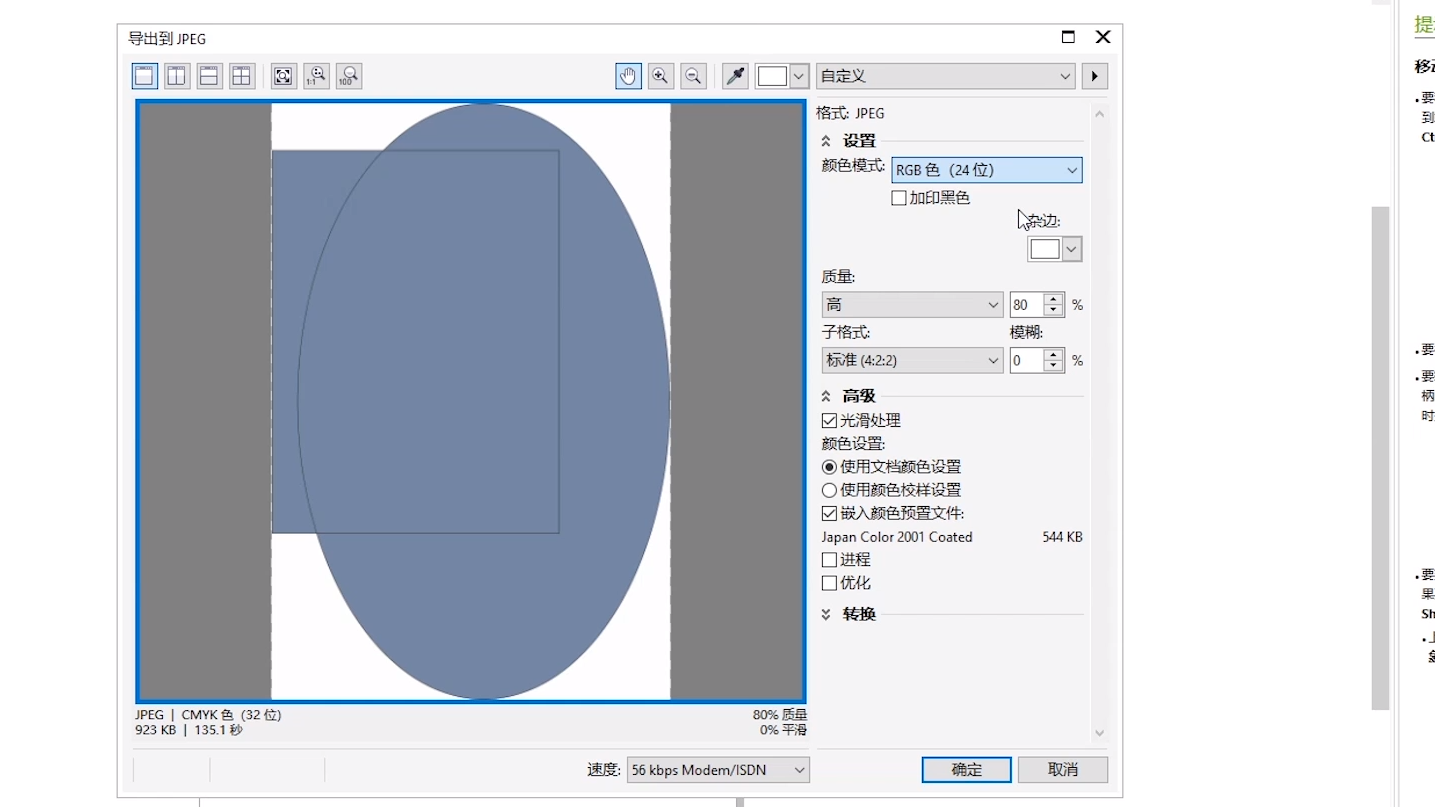Image resolution: width=1435 pixels, height=807 pixels.
Task: Select full single preview layout
Action: (x=145, y=76)
